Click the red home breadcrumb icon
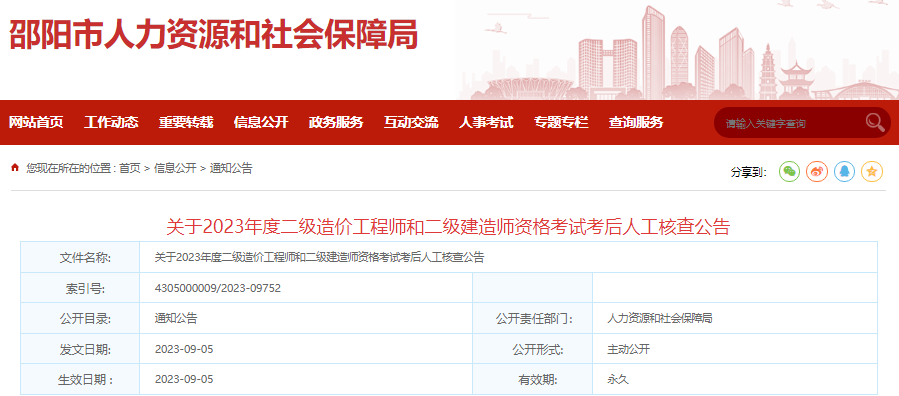 15,168
